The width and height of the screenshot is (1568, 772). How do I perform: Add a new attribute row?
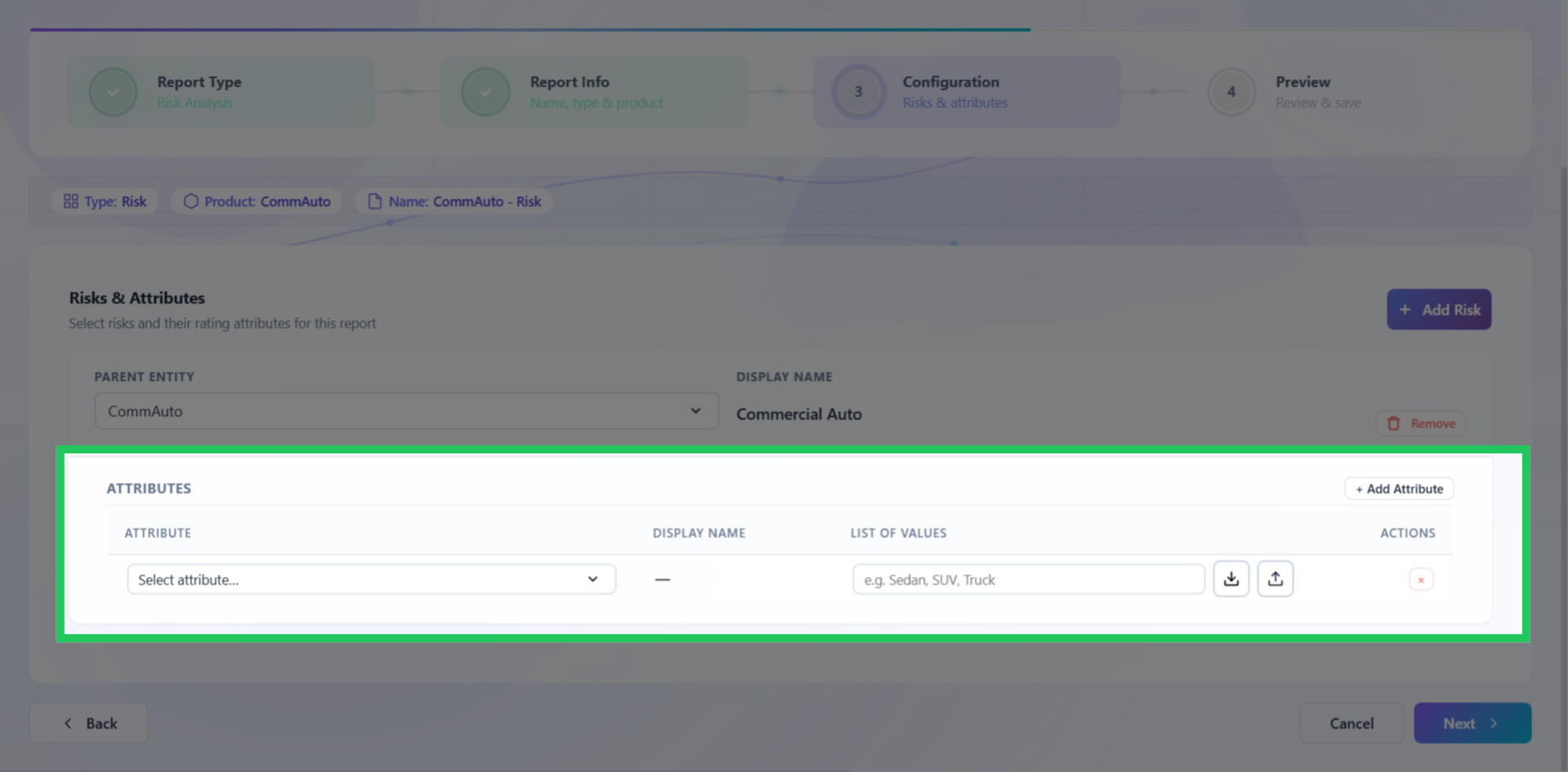[1399, 489]
